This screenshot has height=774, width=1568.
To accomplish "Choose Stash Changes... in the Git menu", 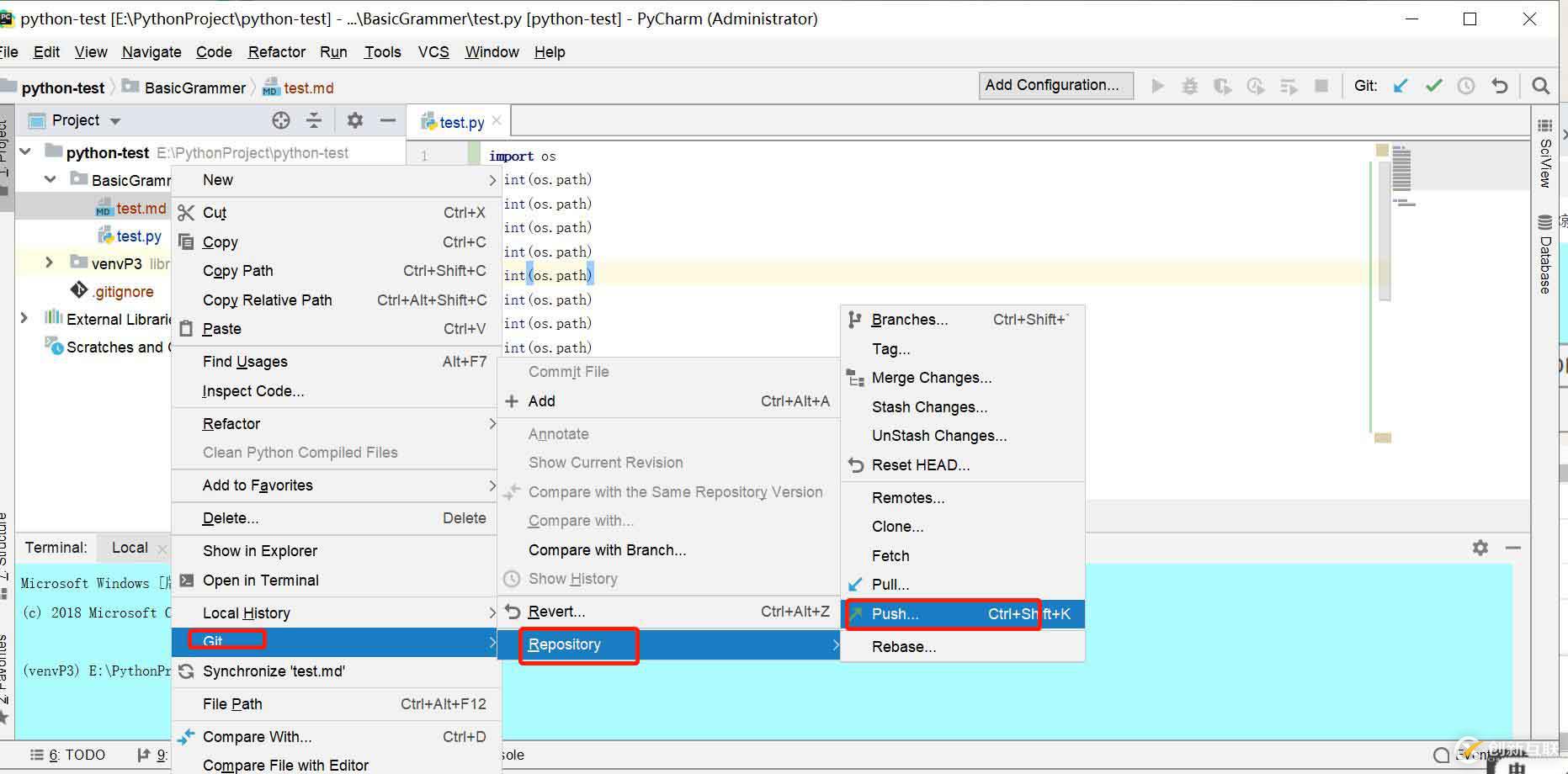I will pyautogui.click(x=929, y=407).
